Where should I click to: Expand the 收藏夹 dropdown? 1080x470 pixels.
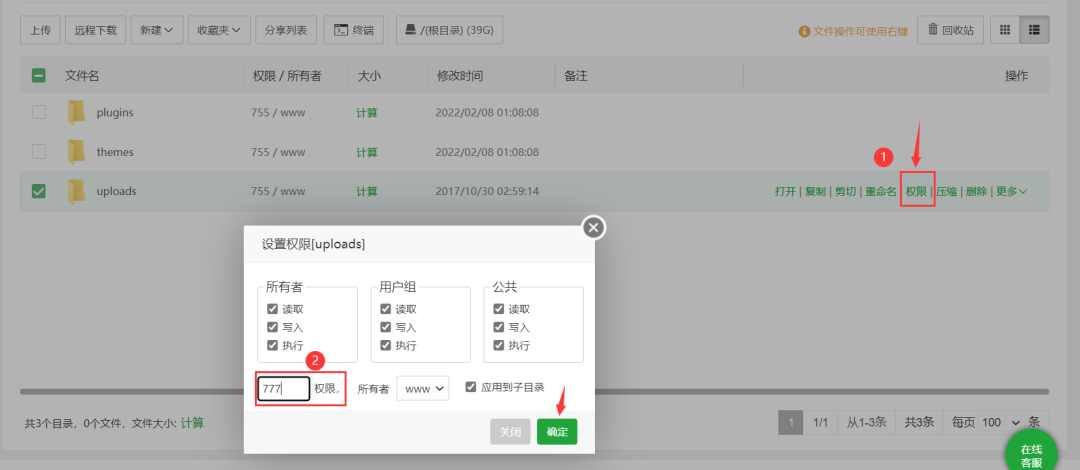(218, 30)
